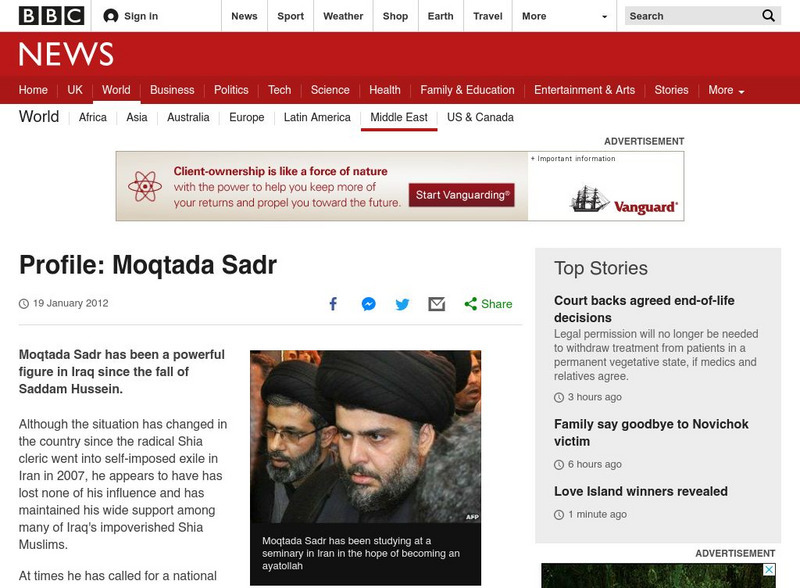Click the search magnifier icon
This screenshot has width=800, height=588.
tap(768, 16)
